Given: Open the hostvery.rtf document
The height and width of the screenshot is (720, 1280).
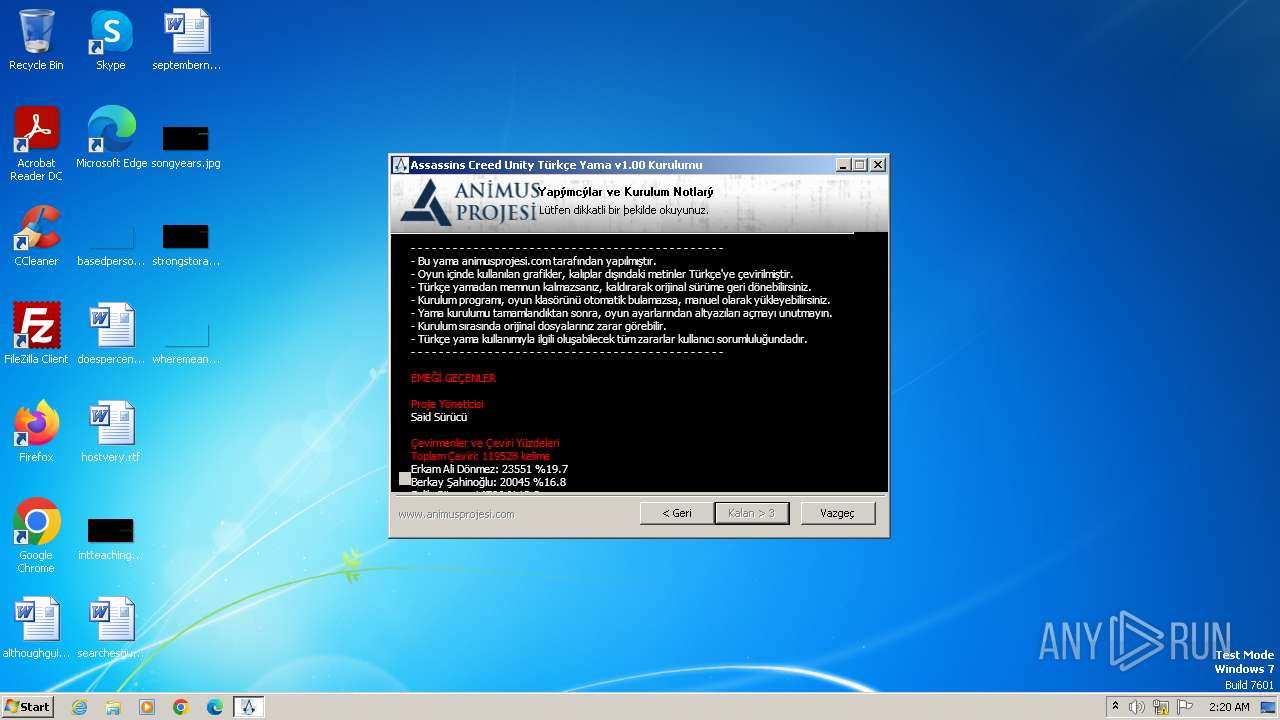Looking at the screenshot, I should click(x=111, y=432).
